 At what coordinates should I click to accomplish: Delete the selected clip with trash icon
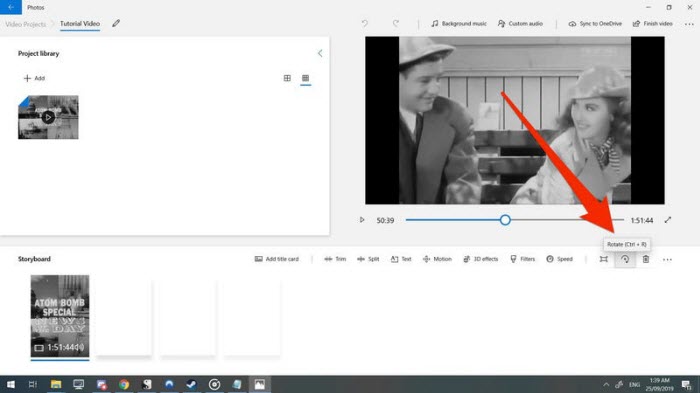pyautogui.click(x=646, y=259)
